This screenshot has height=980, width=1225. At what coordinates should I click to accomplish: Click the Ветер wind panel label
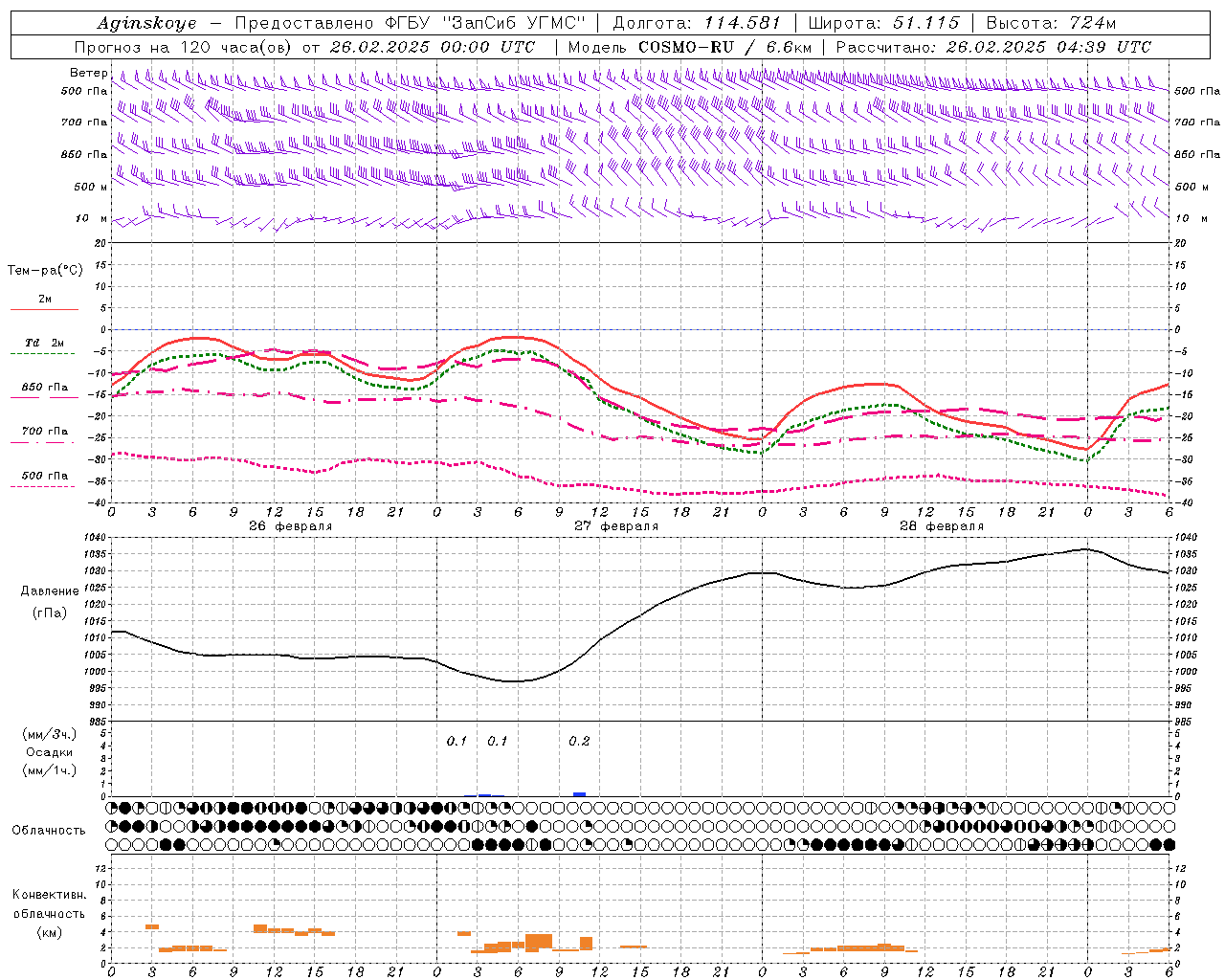pos(88,73)
